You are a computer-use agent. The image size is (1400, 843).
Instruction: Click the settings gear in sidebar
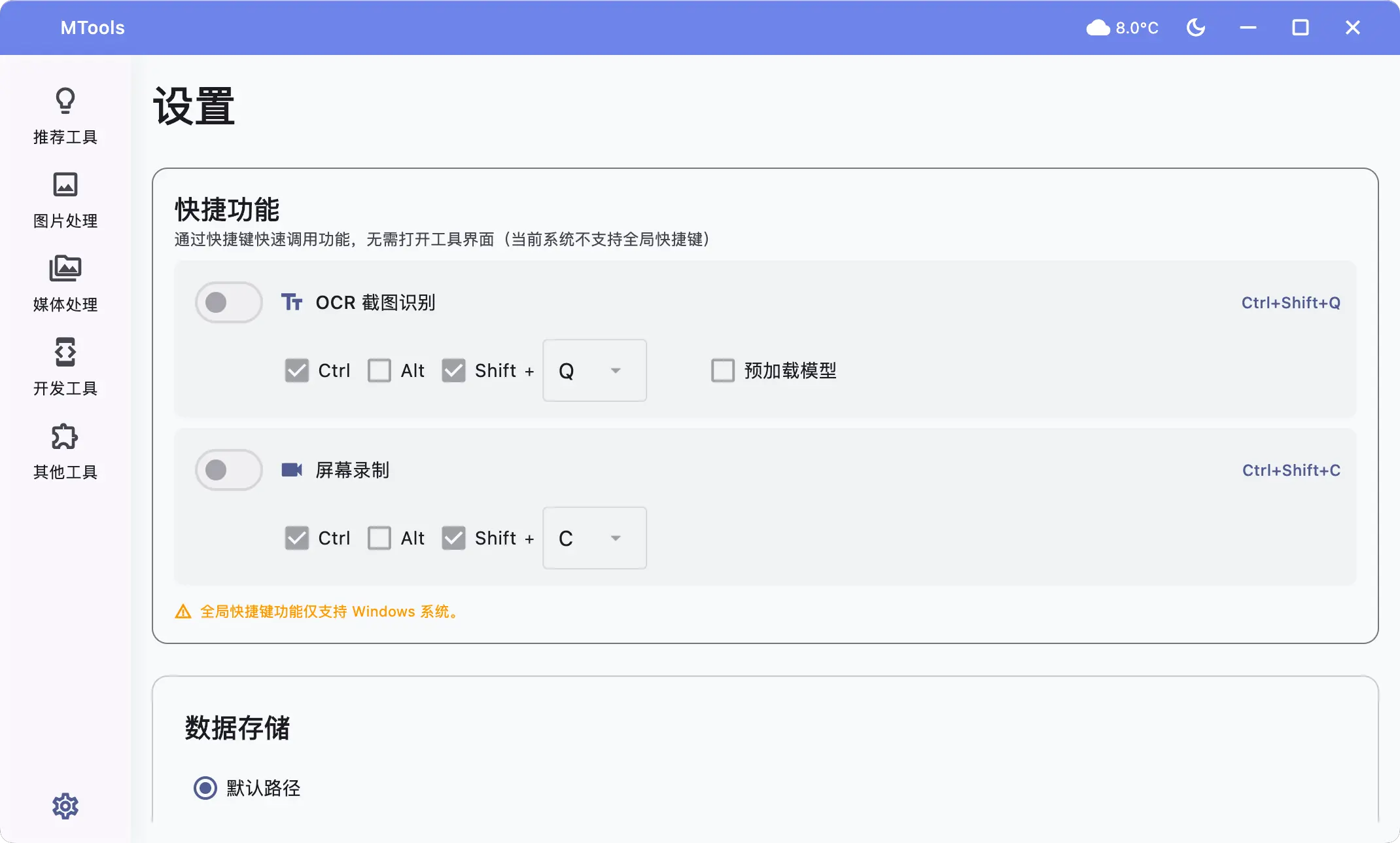(x=65, y=806)
